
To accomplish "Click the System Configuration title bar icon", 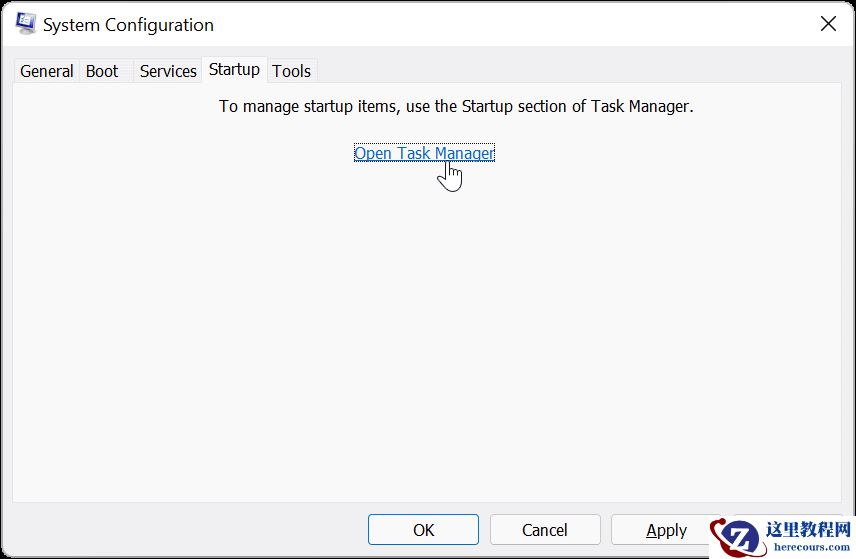I will pyautogui.click(x=26, y=24).
